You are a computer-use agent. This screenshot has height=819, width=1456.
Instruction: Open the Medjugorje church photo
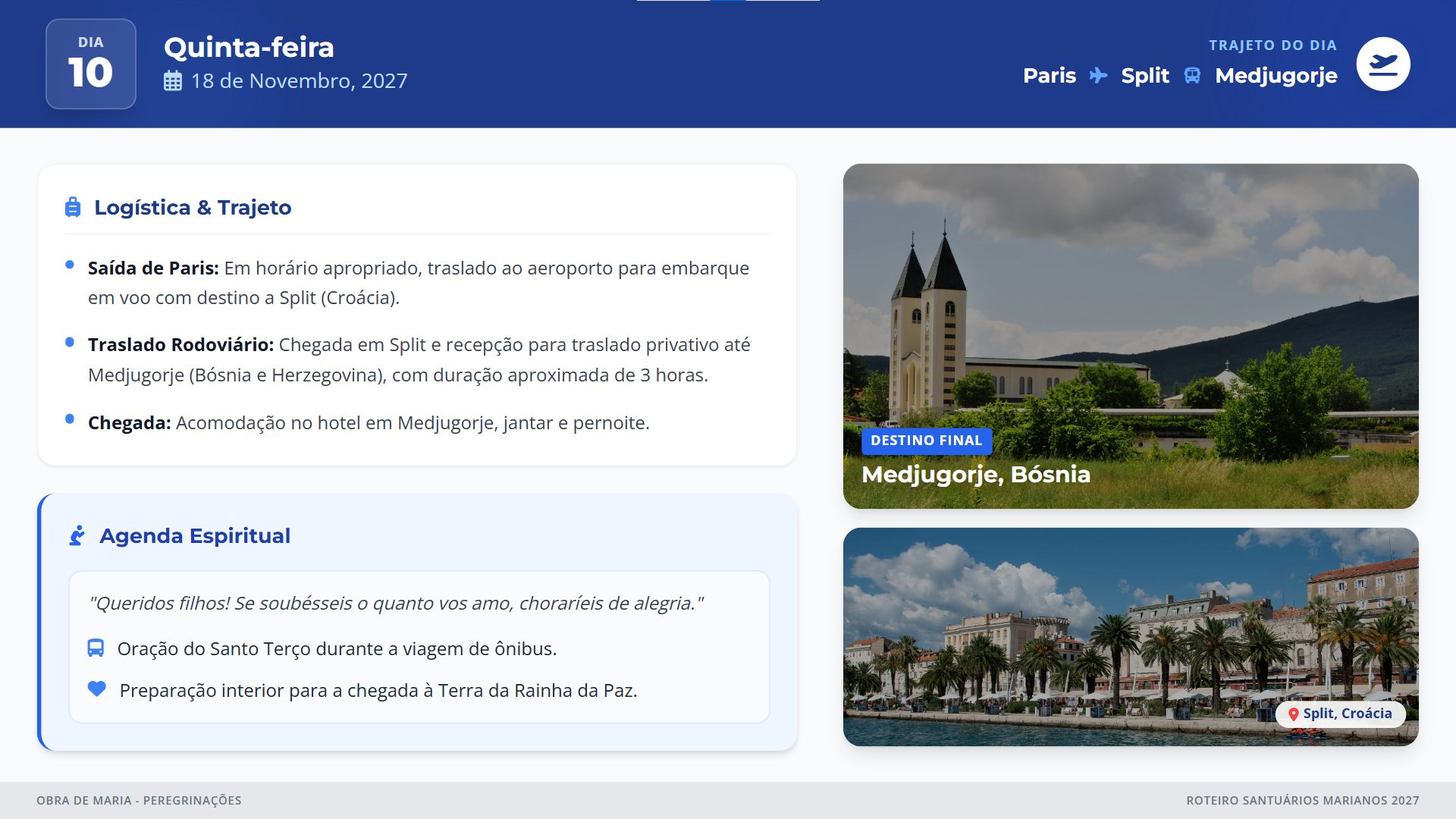click(1130, 303)
